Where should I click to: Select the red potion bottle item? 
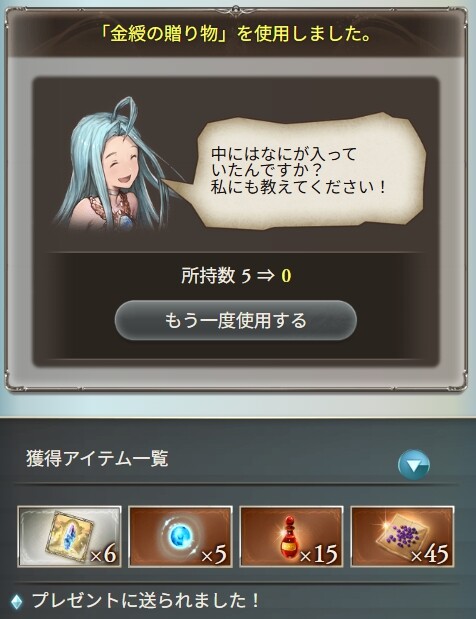291,537
